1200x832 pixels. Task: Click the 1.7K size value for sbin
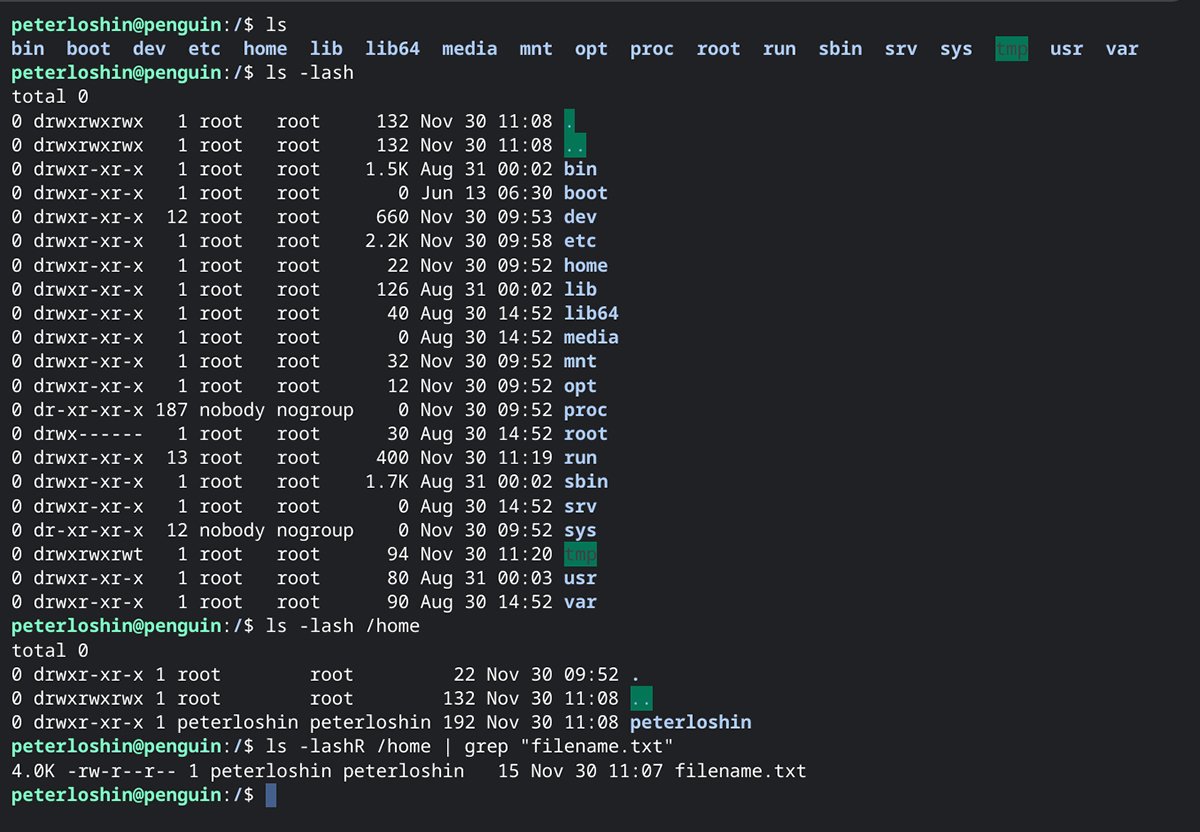[387, 482]
